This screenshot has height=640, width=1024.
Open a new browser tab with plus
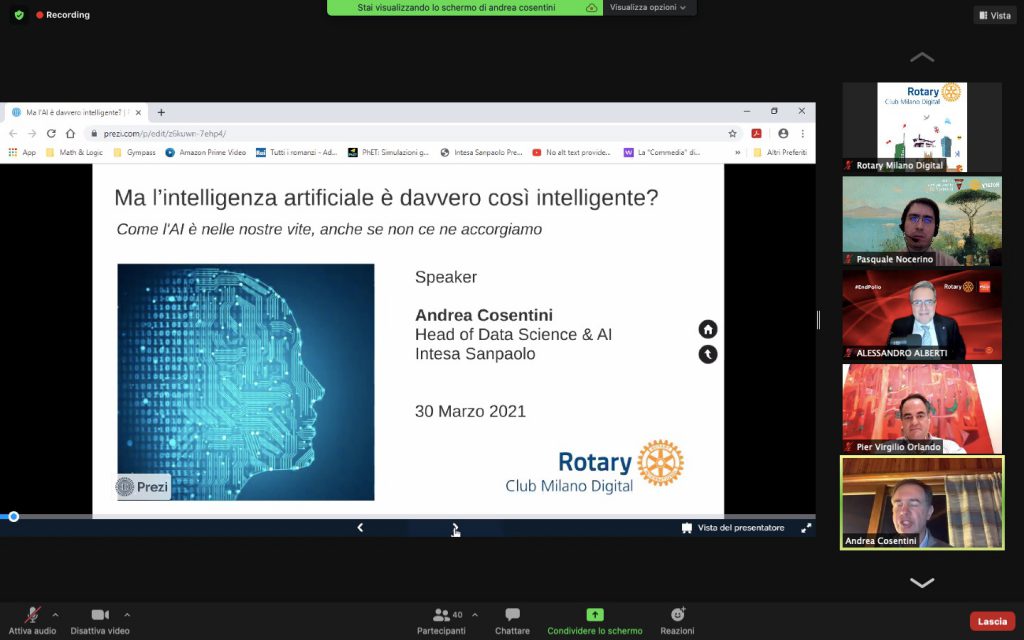(161, 112)
